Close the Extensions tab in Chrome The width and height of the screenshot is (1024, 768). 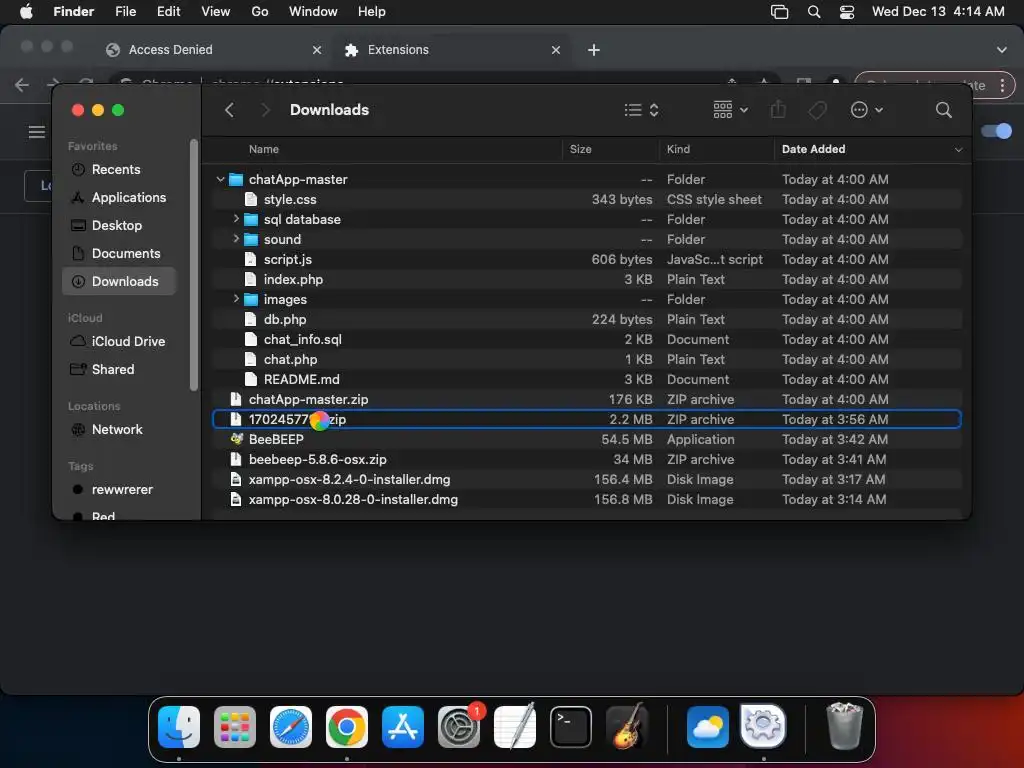[x=556, y=50]
